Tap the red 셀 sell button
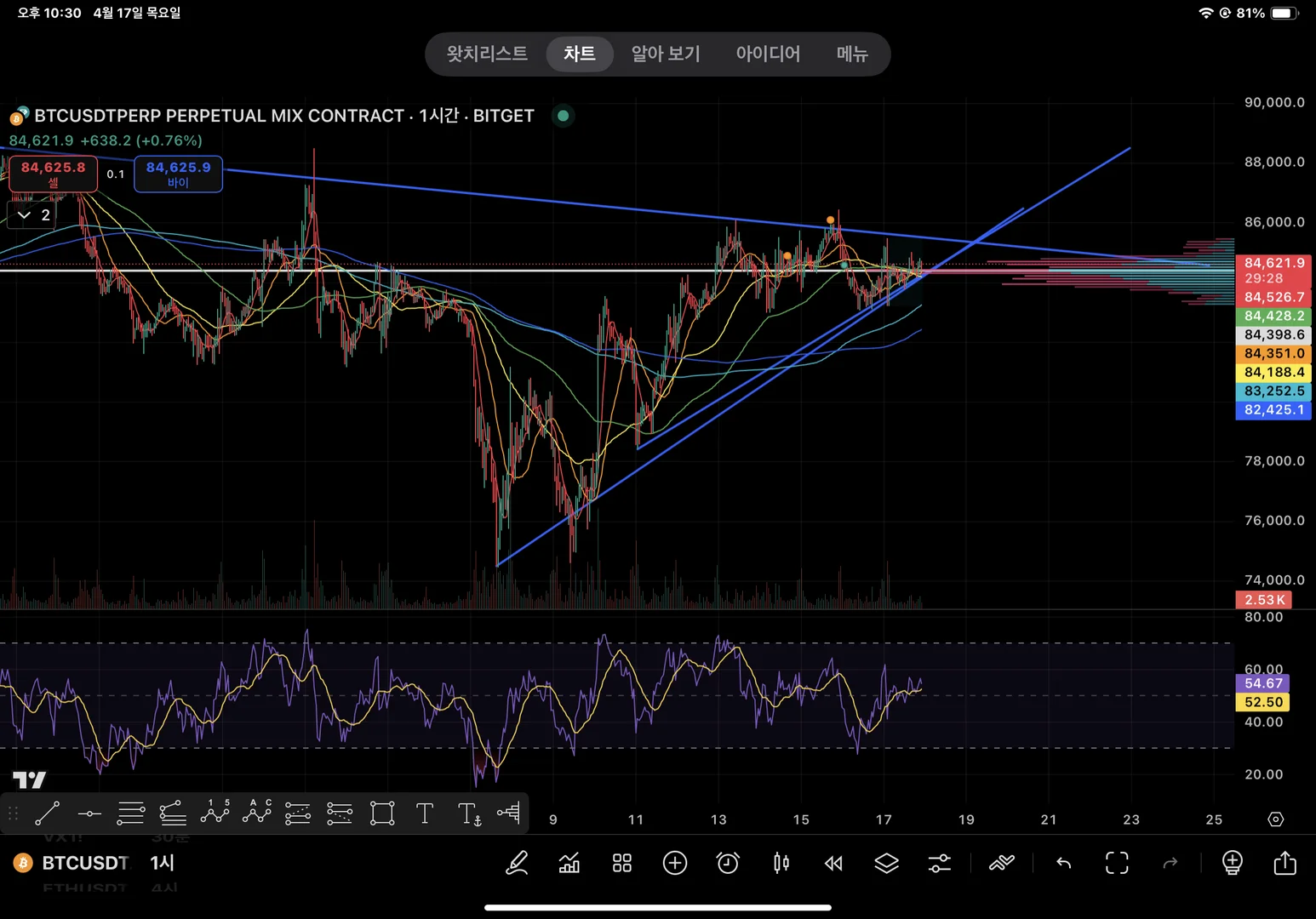This screenshot has width=1316, height=919. (53, 174)
